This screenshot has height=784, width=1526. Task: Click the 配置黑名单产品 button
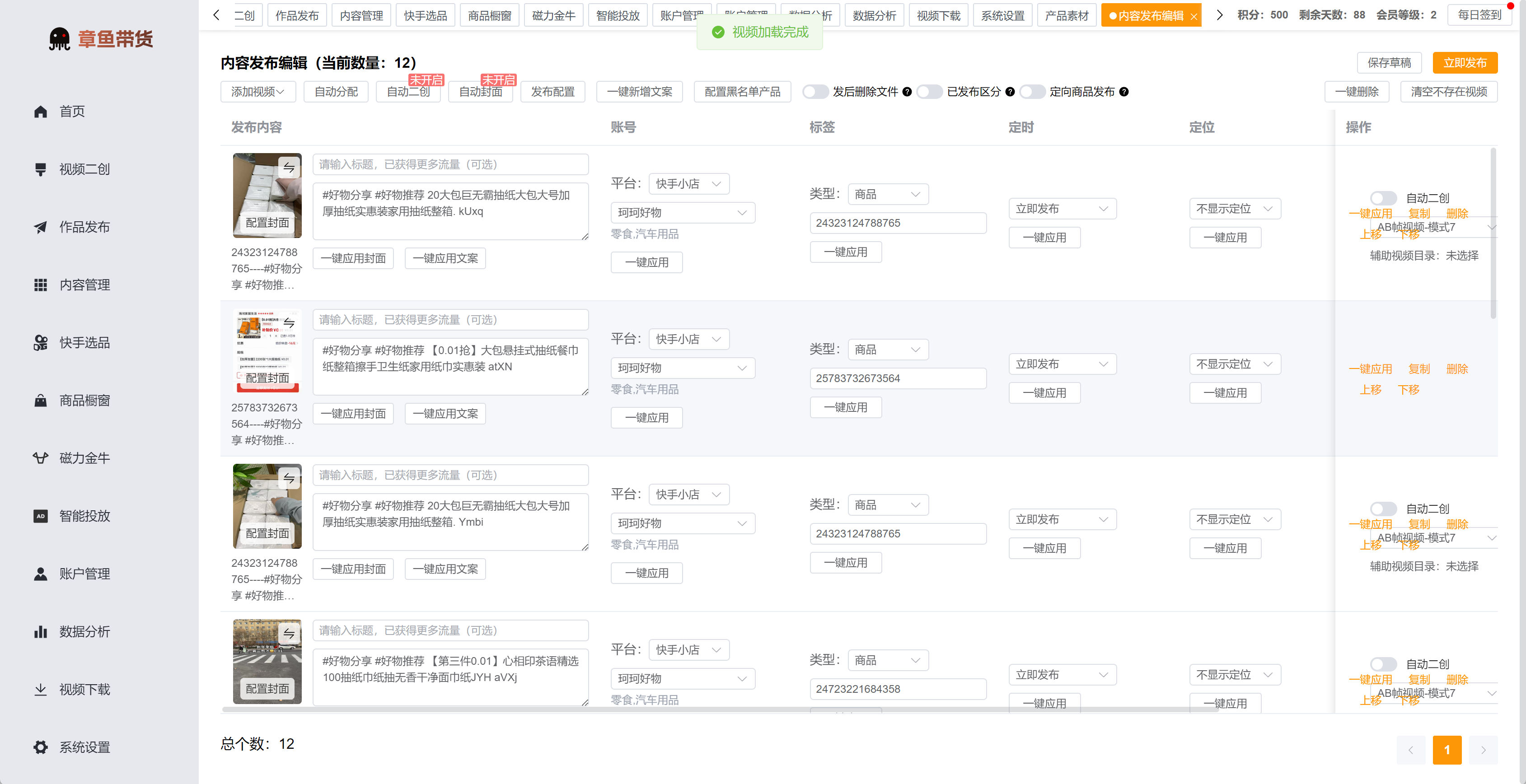pyautogui.click(x=742, y=92)
